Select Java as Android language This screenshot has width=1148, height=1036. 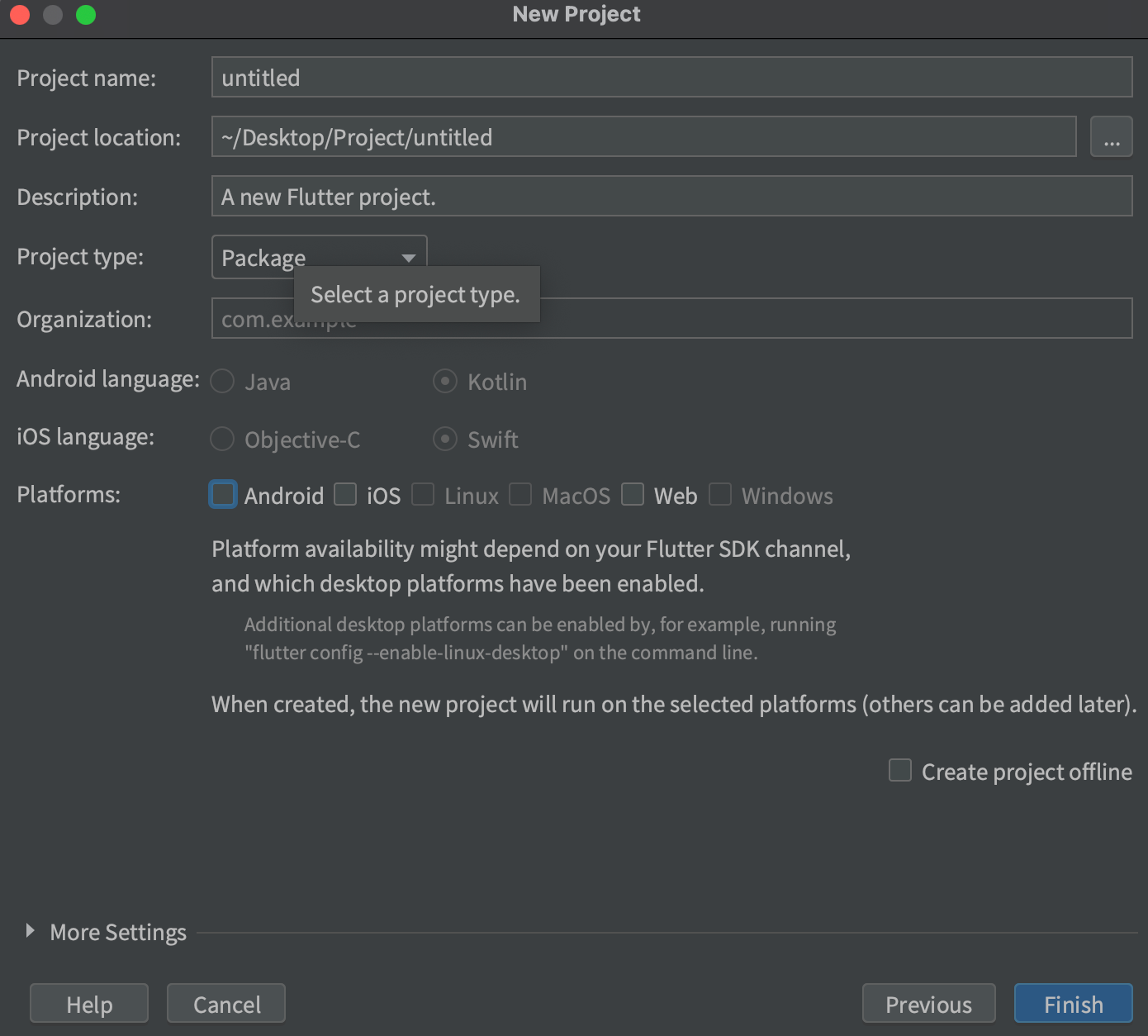[x=223, y=381]
